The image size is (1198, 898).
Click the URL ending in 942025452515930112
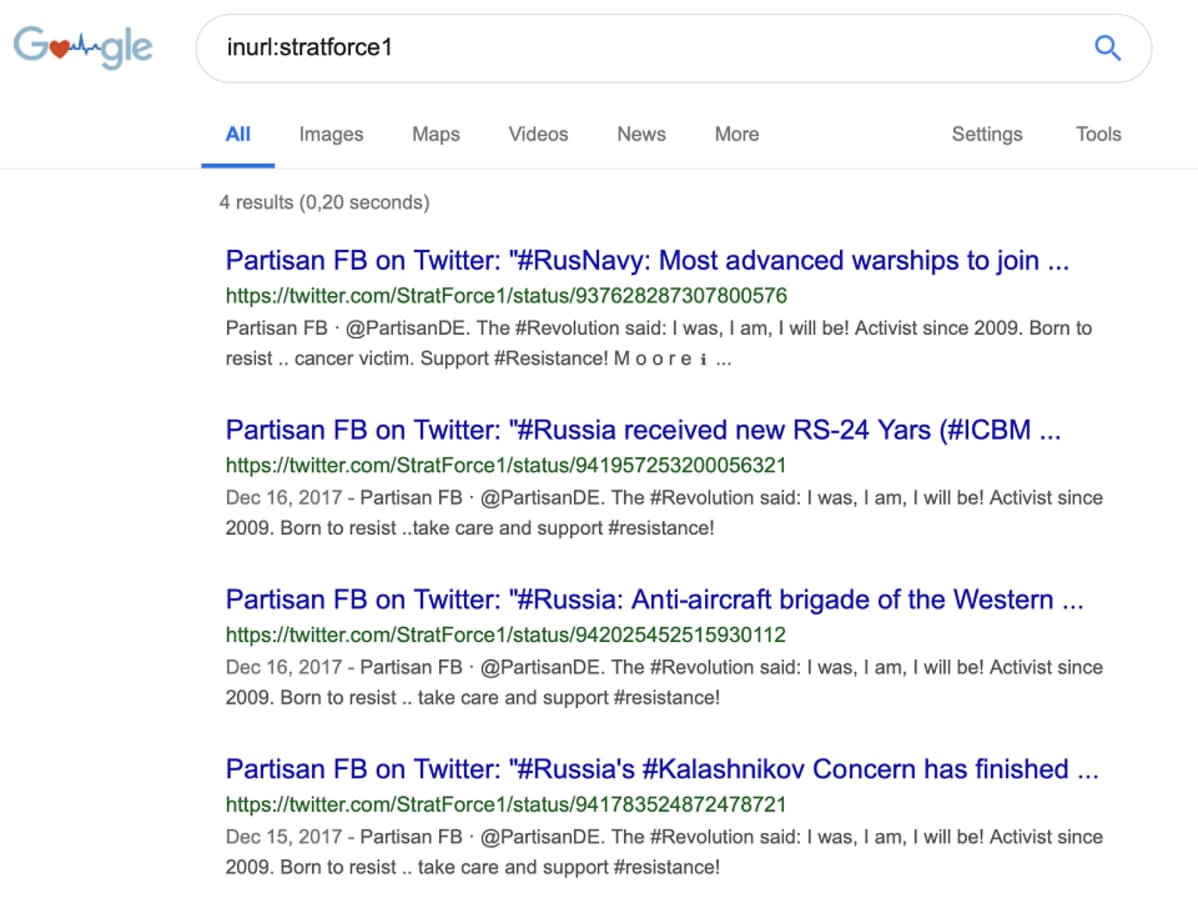506,635
